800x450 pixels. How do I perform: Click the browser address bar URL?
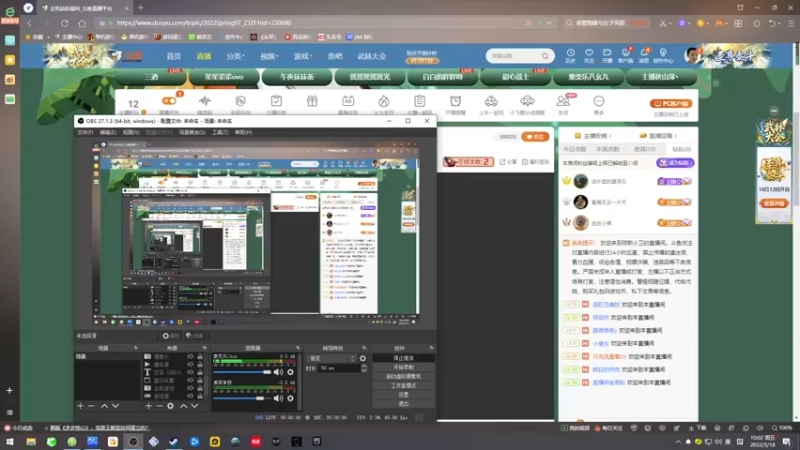[204, 23]
